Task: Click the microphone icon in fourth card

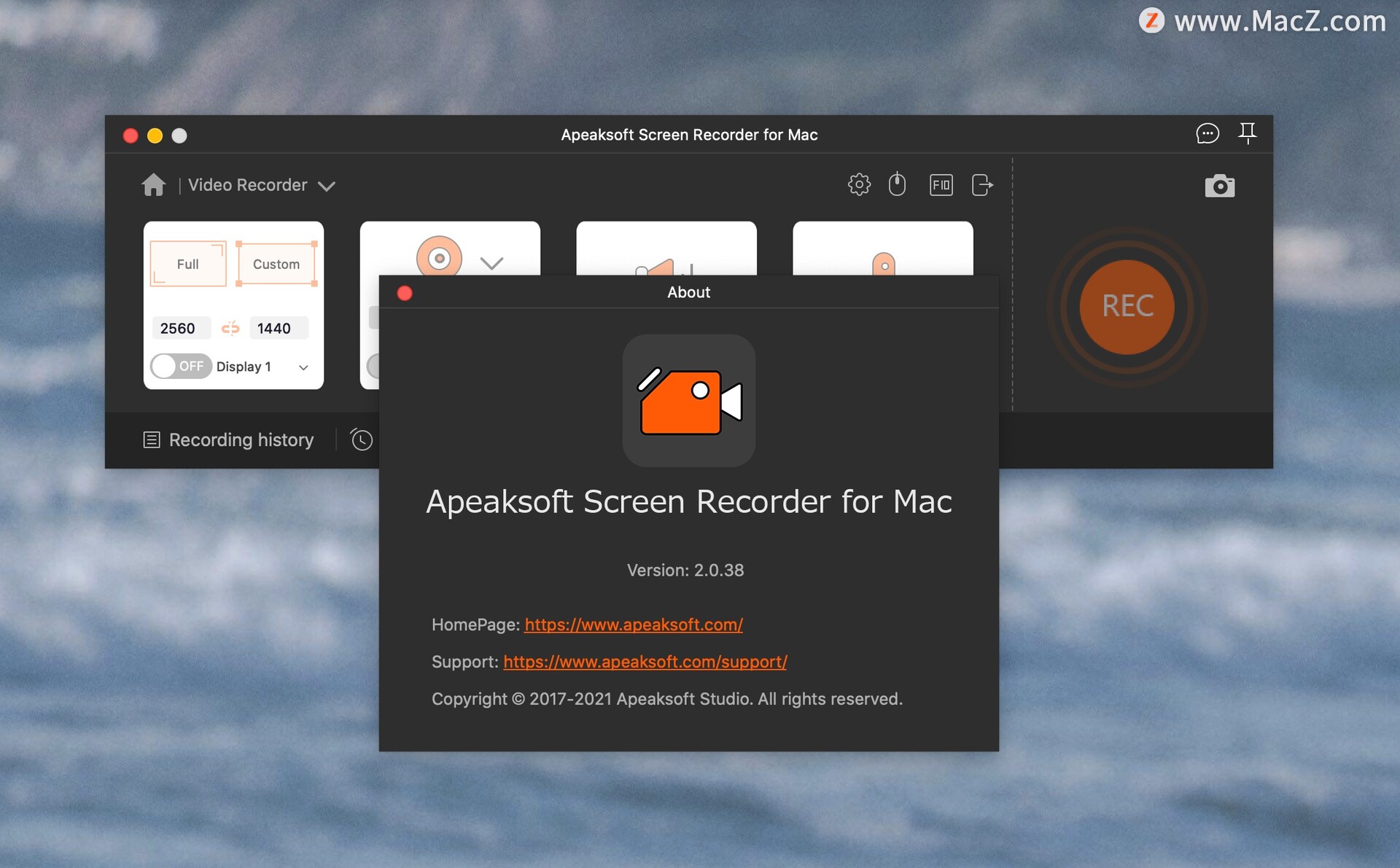Action: [883, 264]
